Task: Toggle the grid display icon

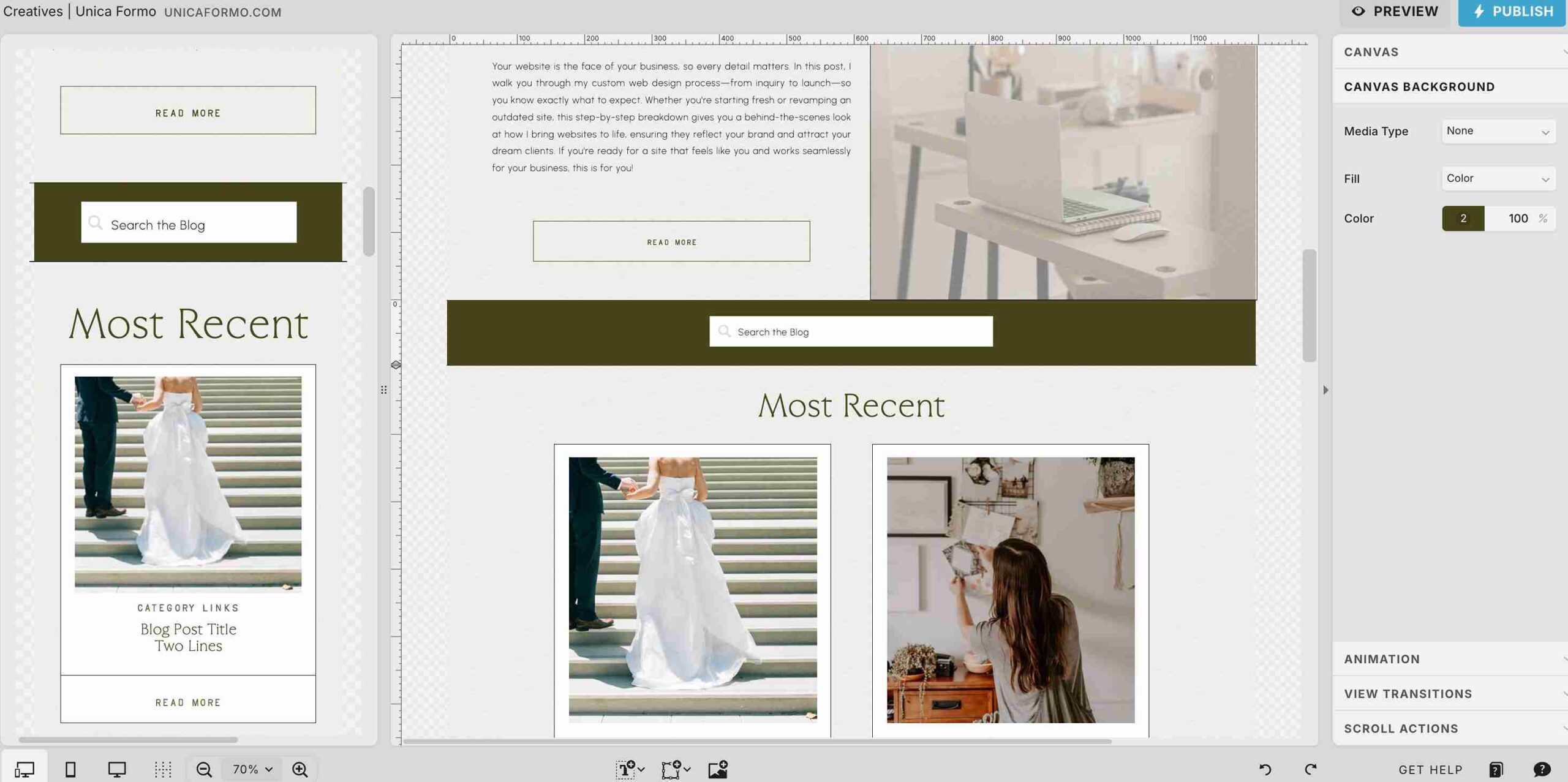Action: tap(163, 769)
